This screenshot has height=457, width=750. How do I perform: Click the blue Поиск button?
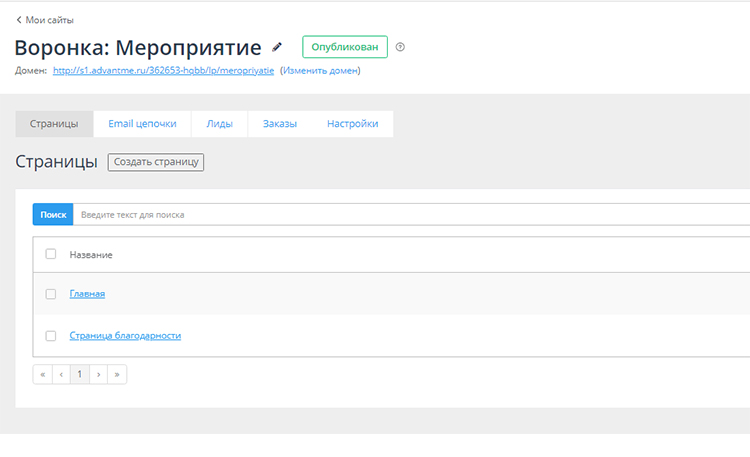53,215
